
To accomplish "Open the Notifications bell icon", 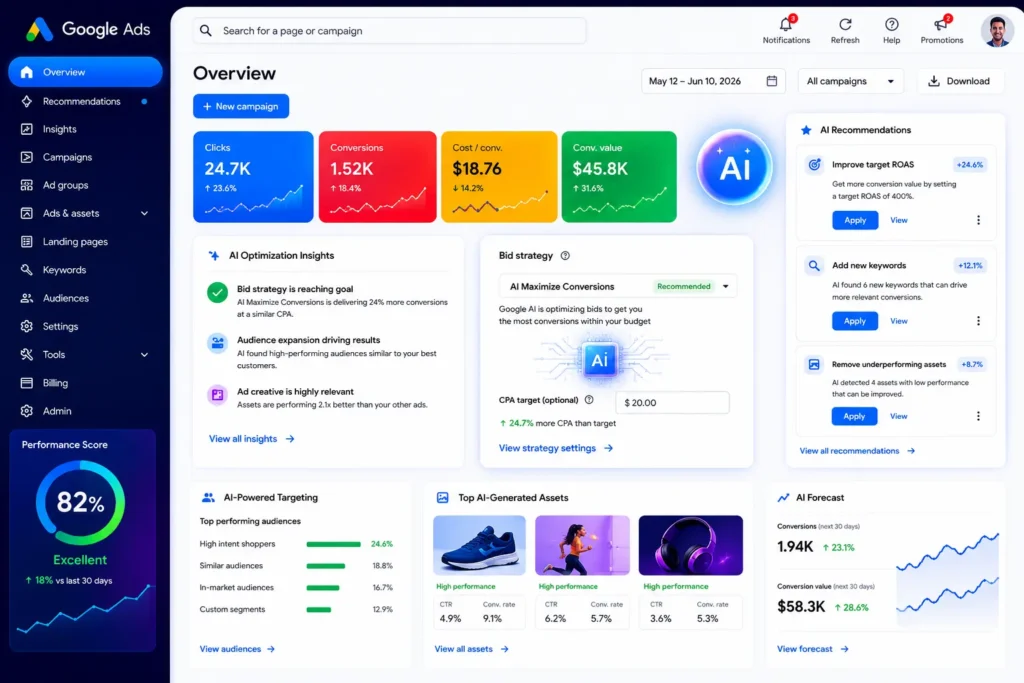I will (x=786, y=25).
